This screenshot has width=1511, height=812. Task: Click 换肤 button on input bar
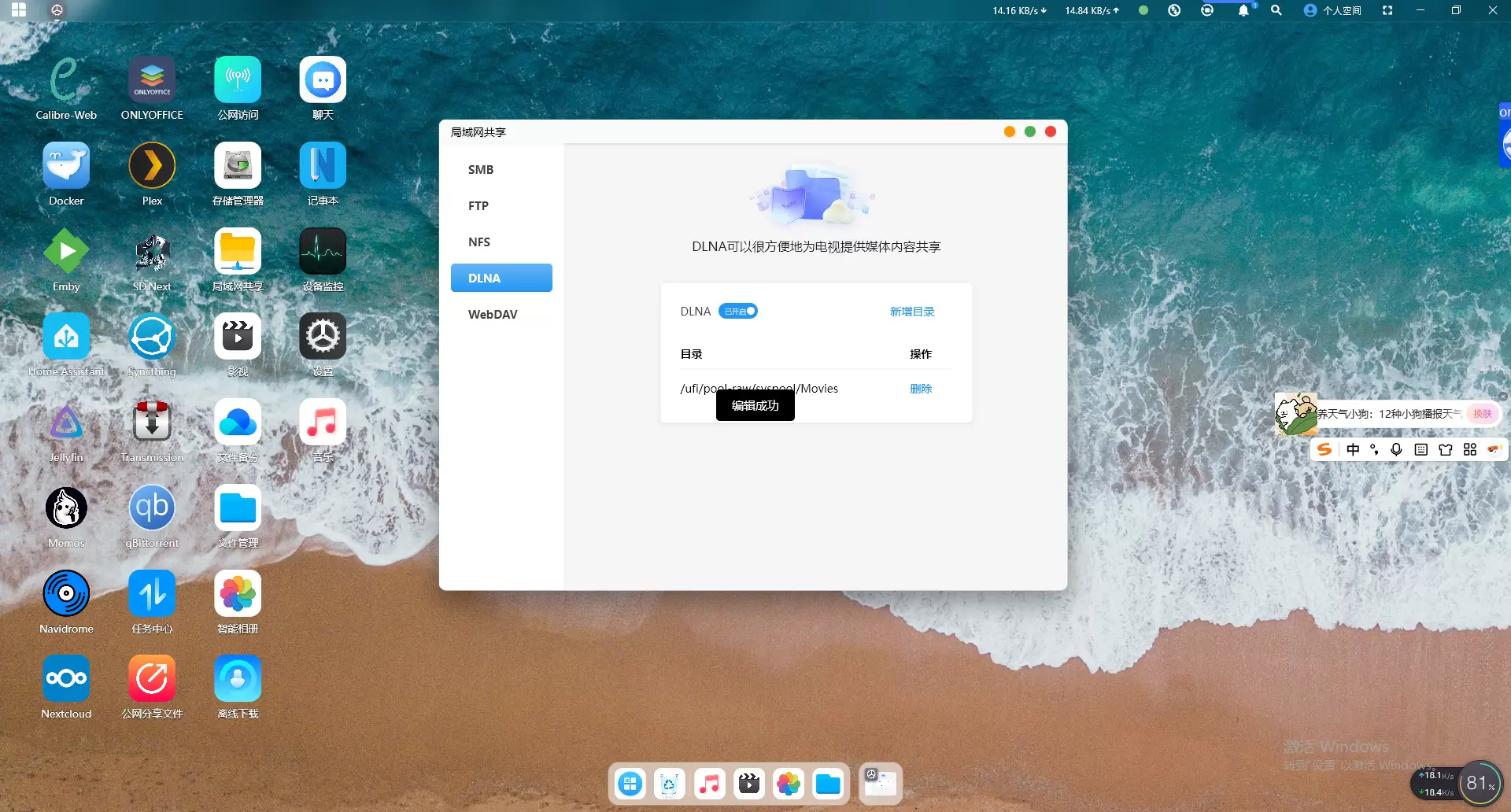(x=1482, y=414)
